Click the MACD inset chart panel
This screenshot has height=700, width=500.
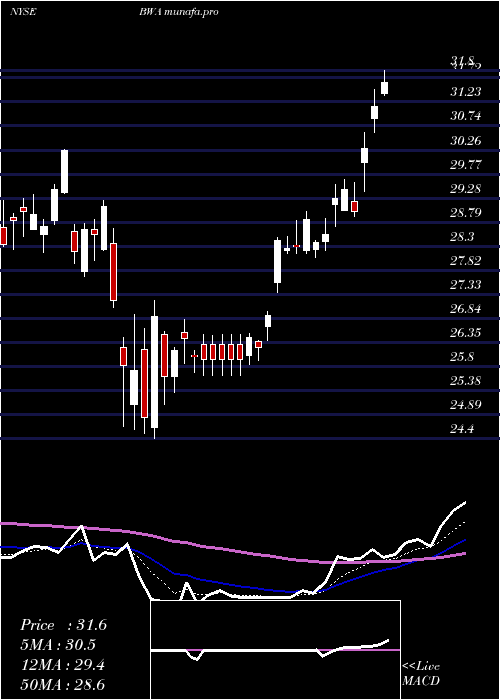(275, 650)
